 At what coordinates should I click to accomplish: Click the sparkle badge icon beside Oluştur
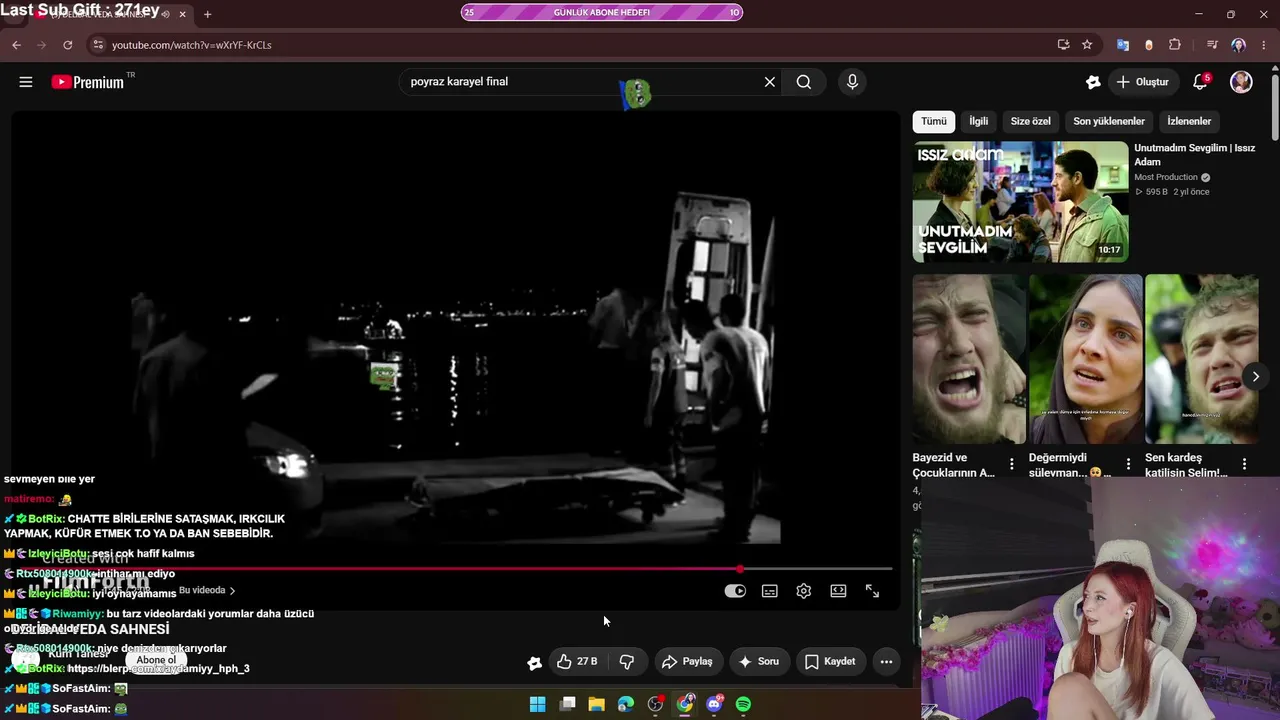(1093, 82)
